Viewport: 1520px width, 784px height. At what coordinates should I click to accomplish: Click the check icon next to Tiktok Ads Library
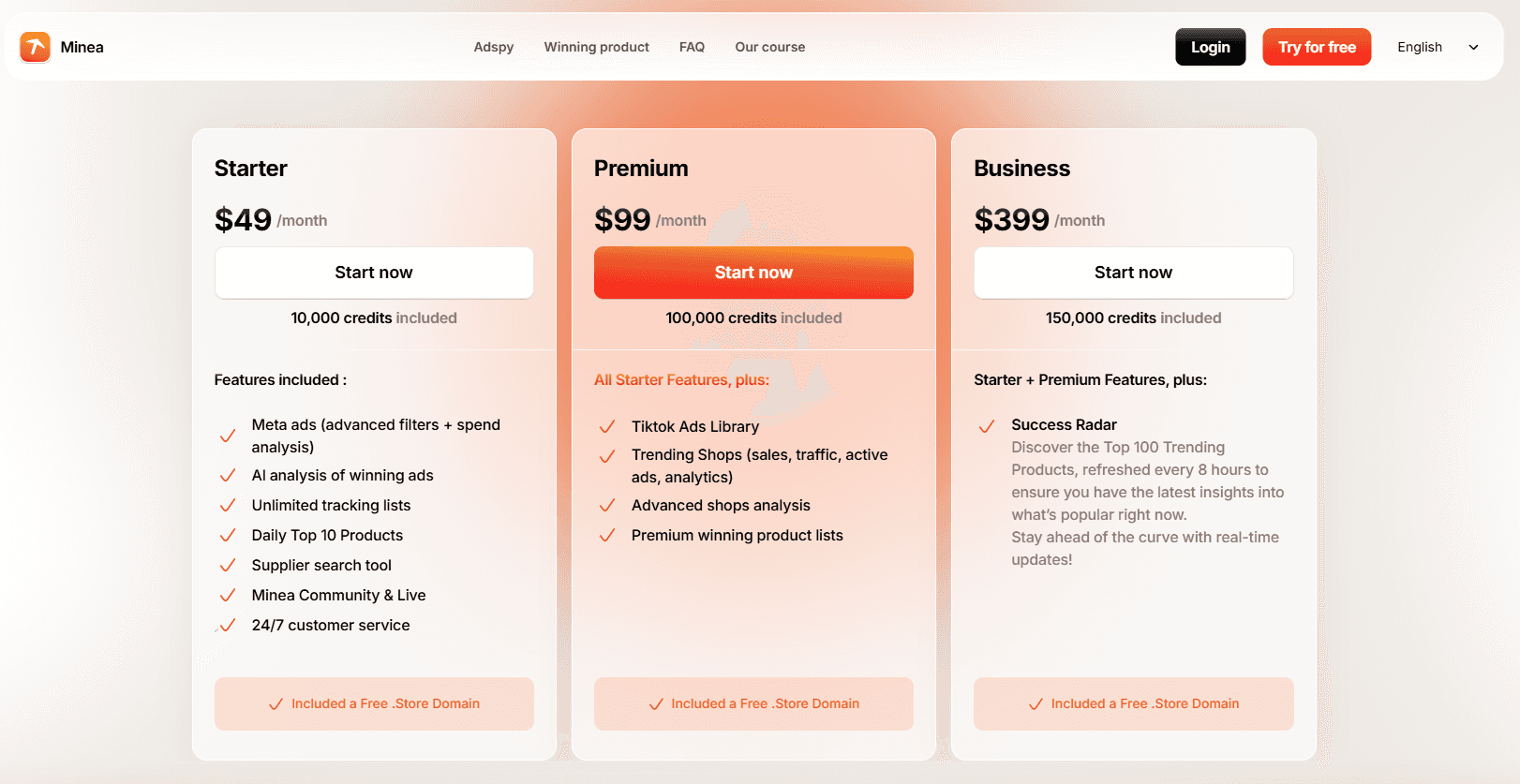[x=606, y=426]
